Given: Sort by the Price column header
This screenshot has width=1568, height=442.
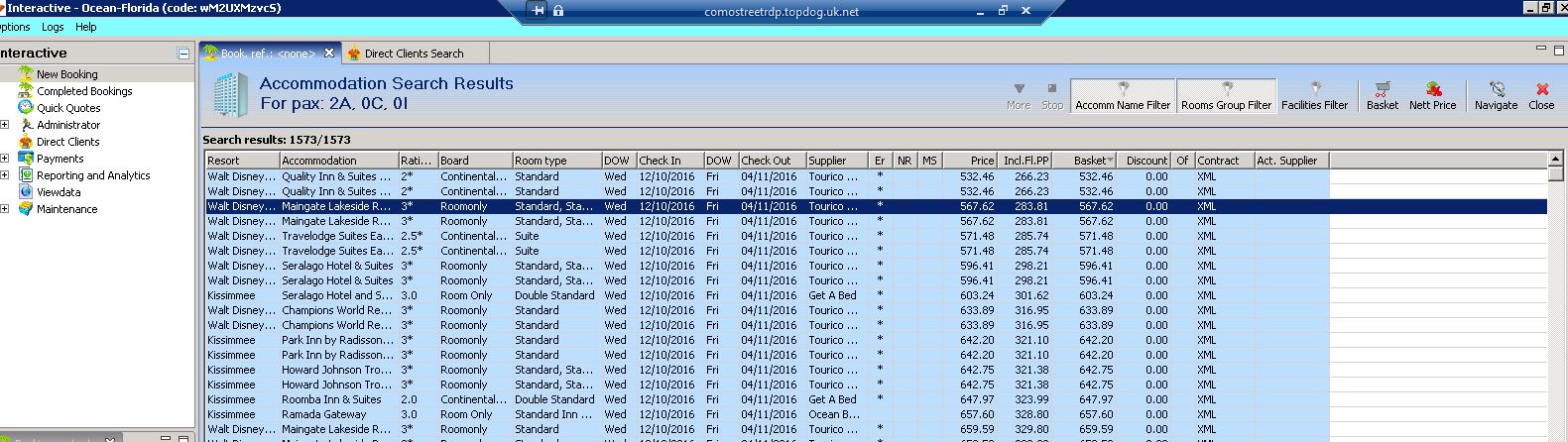Looking at the screenshot, I should pos(970,161).
